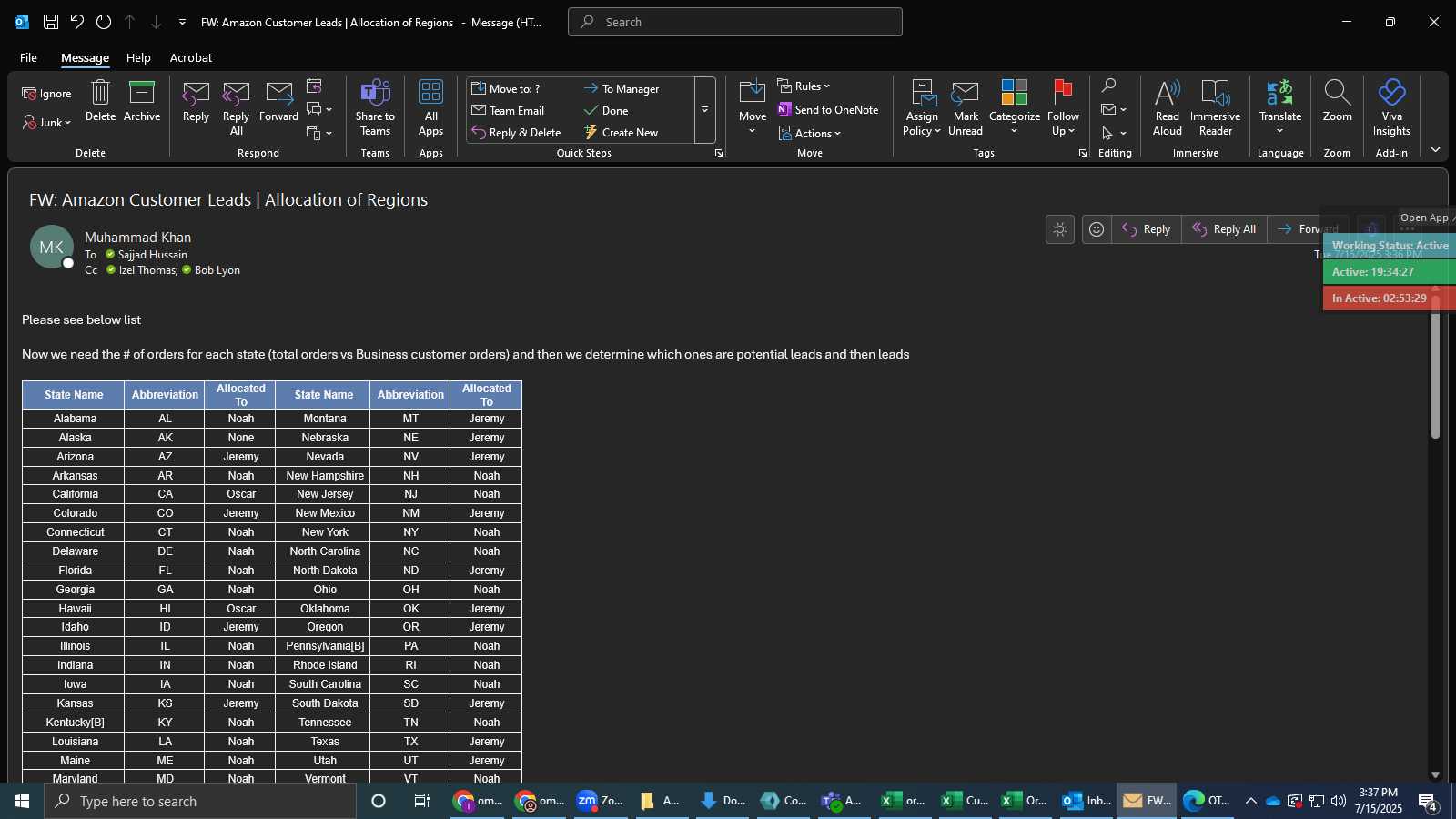Open the Windows Start menu
The height and width of the screenshot is (819, 1456).
tap(22, 801)
